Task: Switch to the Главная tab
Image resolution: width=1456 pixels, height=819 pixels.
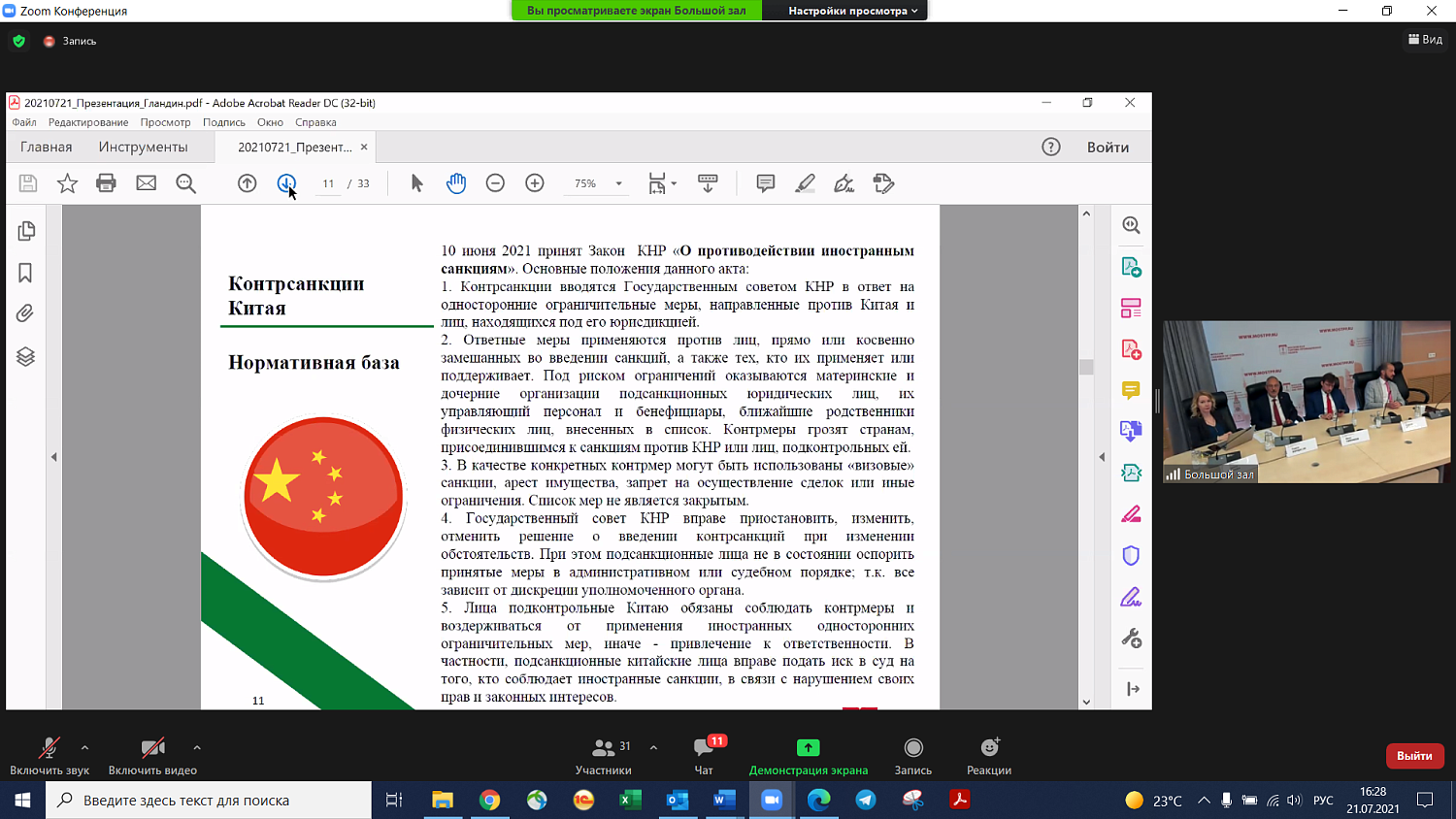Action: [x=47, y=147]
